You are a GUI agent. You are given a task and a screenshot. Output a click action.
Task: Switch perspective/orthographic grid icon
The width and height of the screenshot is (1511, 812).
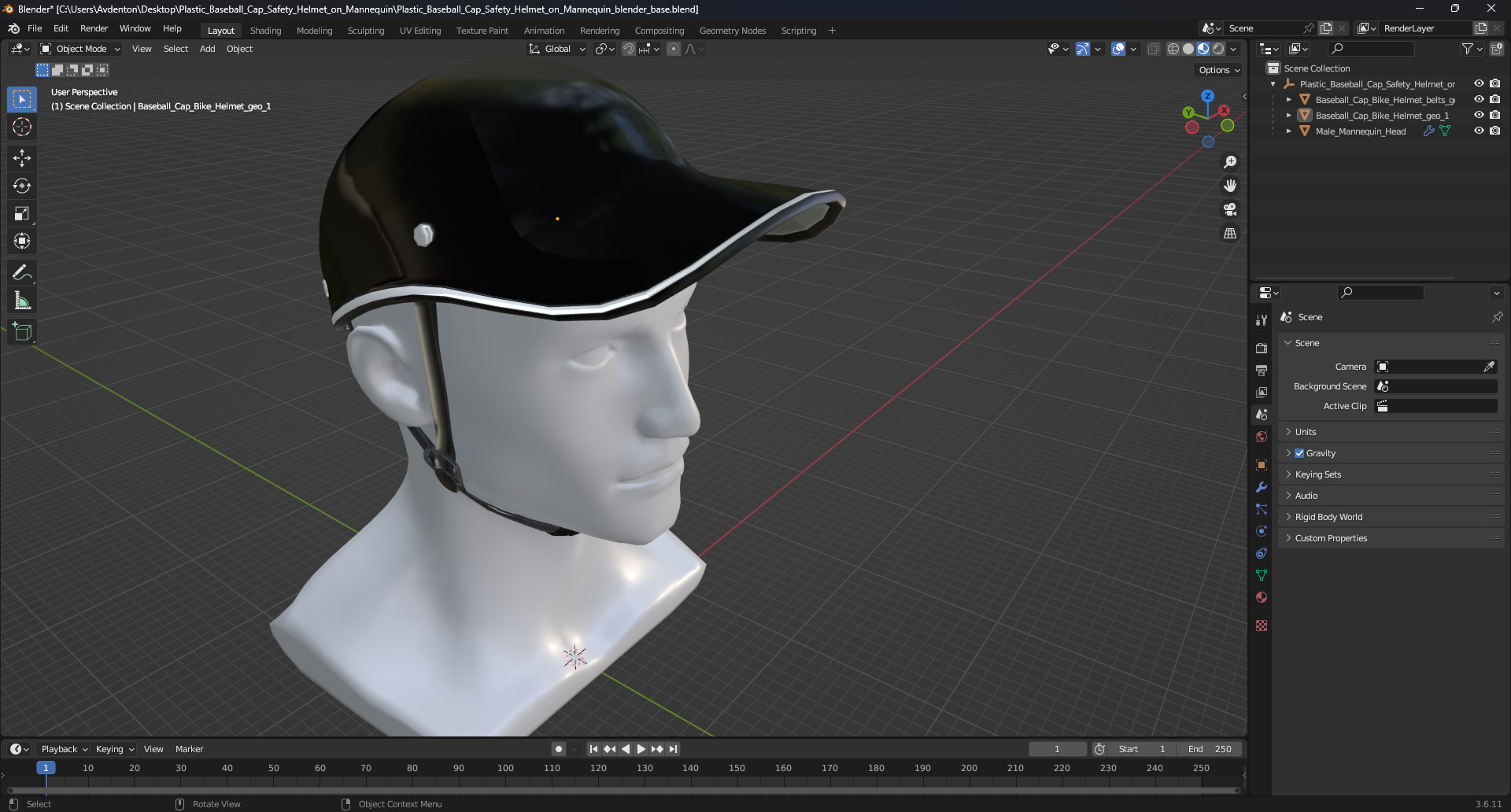pos(1230,234)
